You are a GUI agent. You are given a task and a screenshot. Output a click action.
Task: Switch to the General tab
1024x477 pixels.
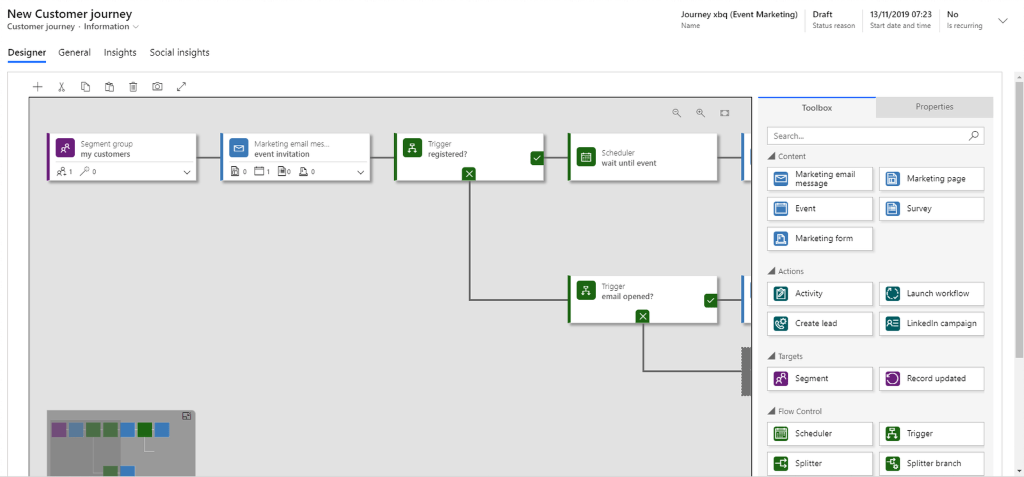pos(74,52)
